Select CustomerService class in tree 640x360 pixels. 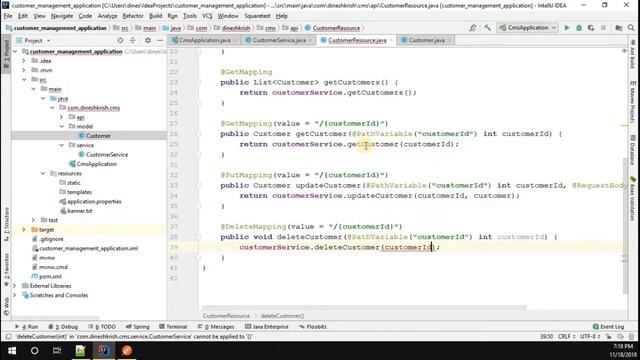click(107, 155)
